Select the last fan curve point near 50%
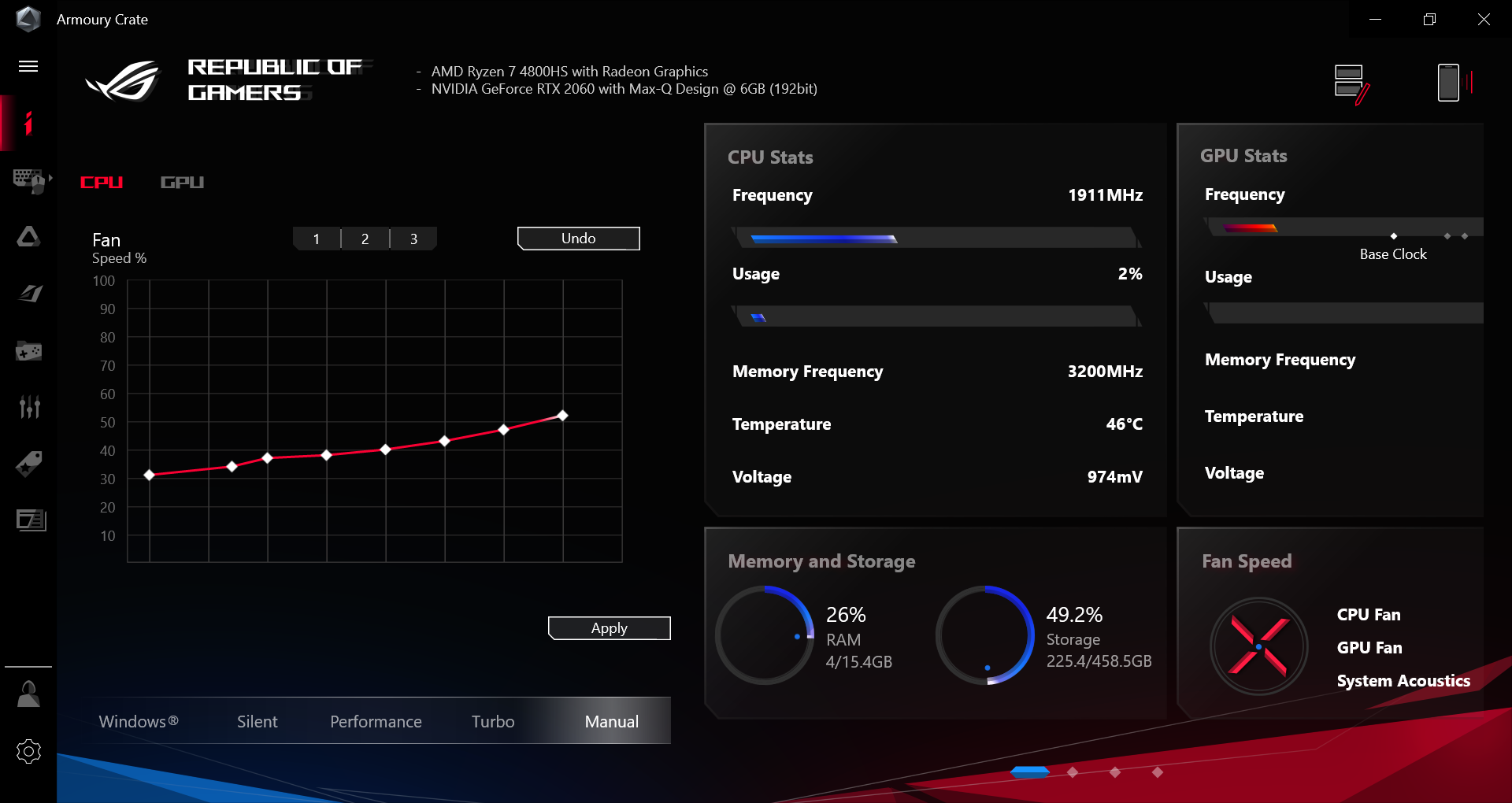The image size is (1512, 803). pos(562,416)
